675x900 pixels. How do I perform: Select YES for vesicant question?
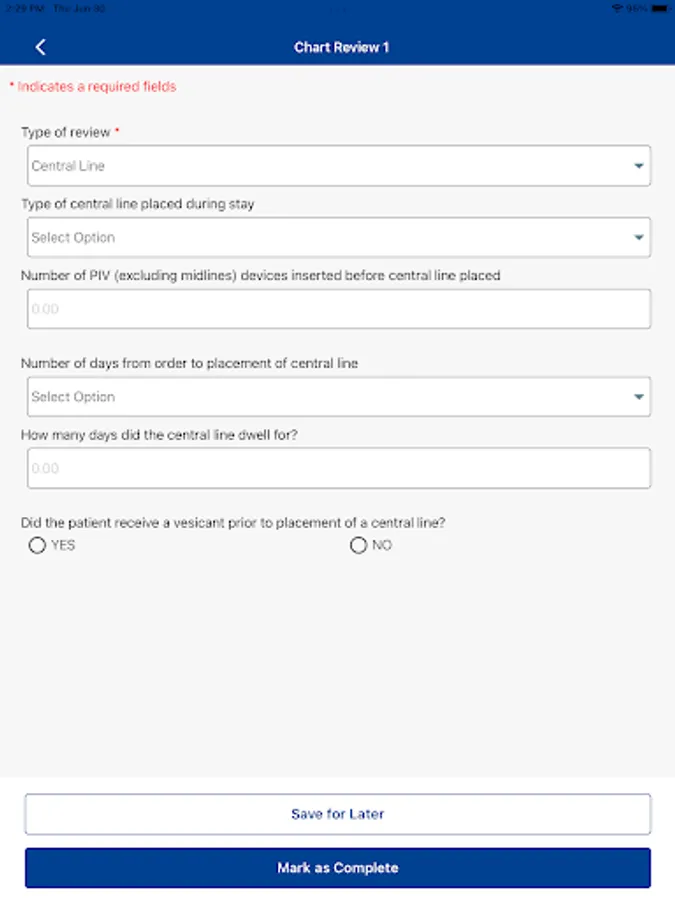click(x=38, y=545)
